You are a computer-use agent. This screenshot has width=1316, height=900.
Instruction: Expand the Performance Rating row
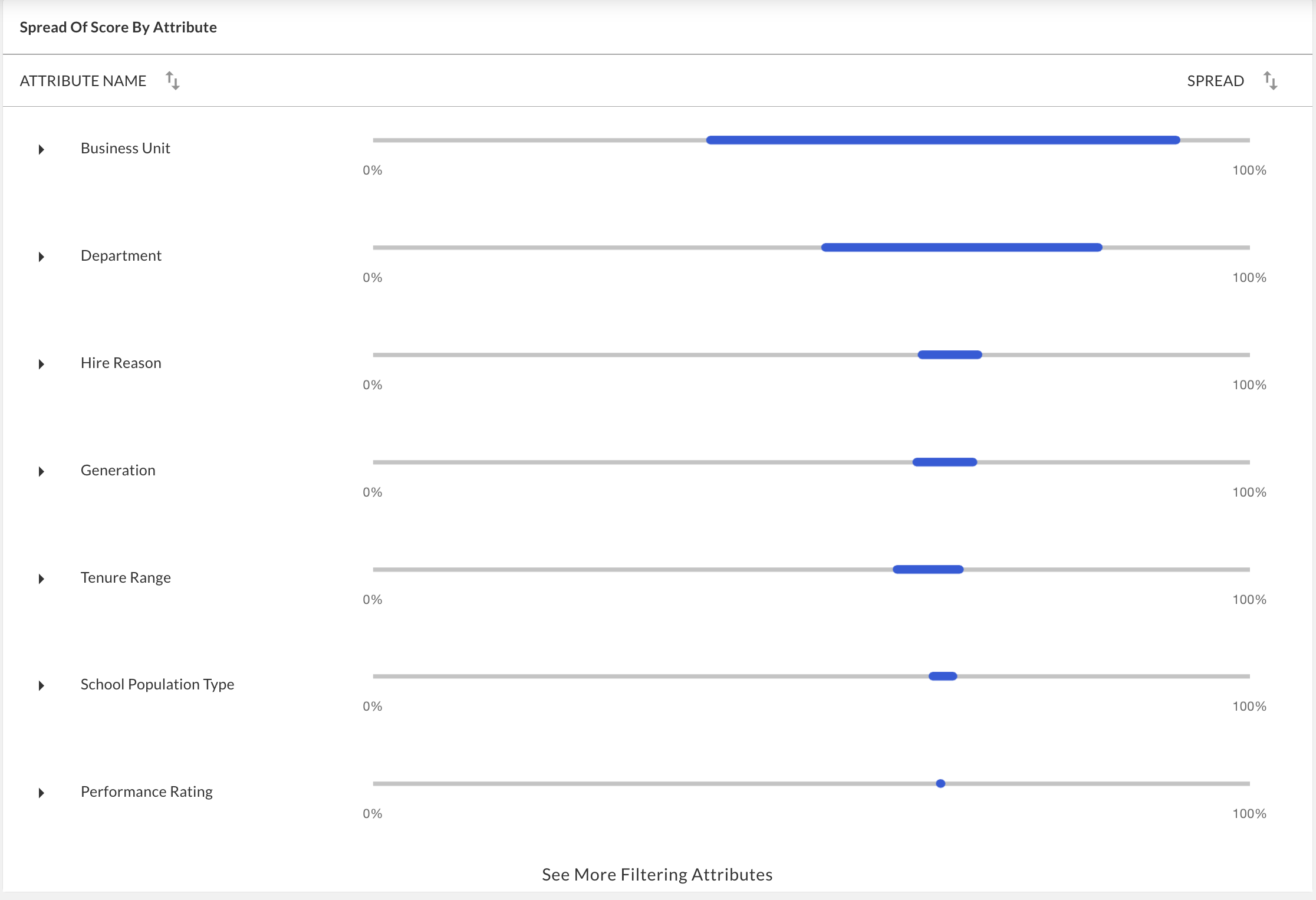(41, 793)
